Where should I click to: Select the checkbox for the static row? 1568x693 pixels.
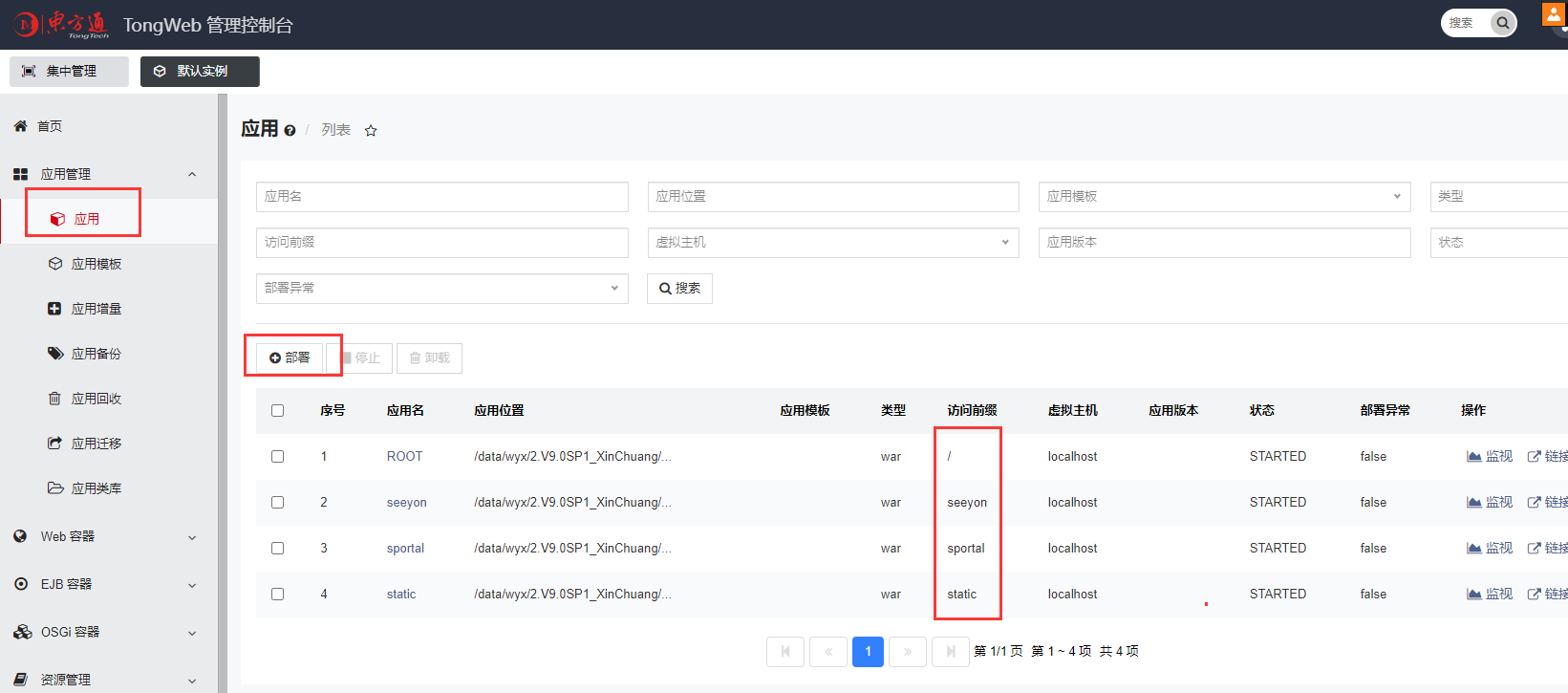tap(278, 595)
